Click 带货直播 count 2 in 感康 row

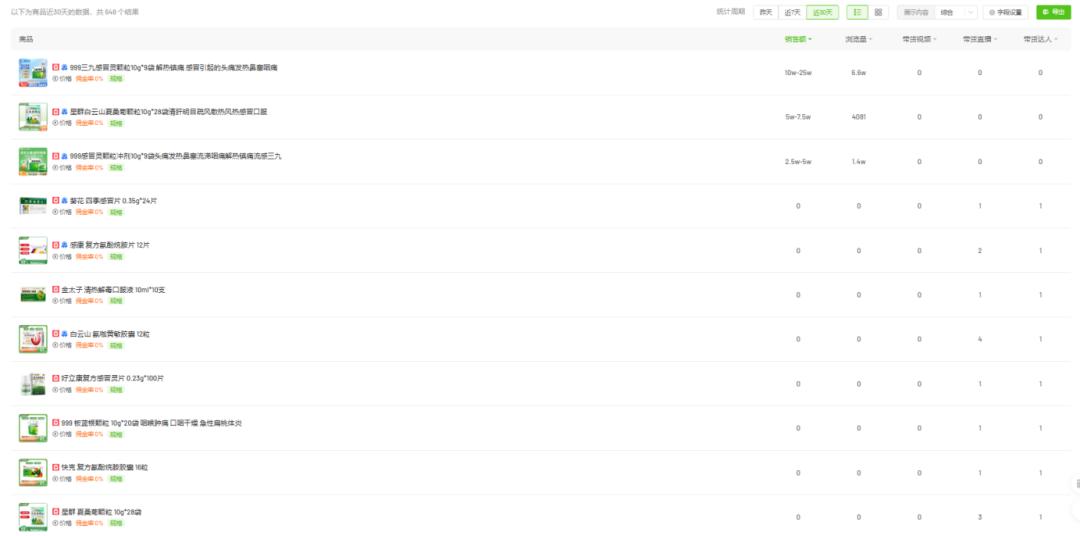(x=979, y=250)
